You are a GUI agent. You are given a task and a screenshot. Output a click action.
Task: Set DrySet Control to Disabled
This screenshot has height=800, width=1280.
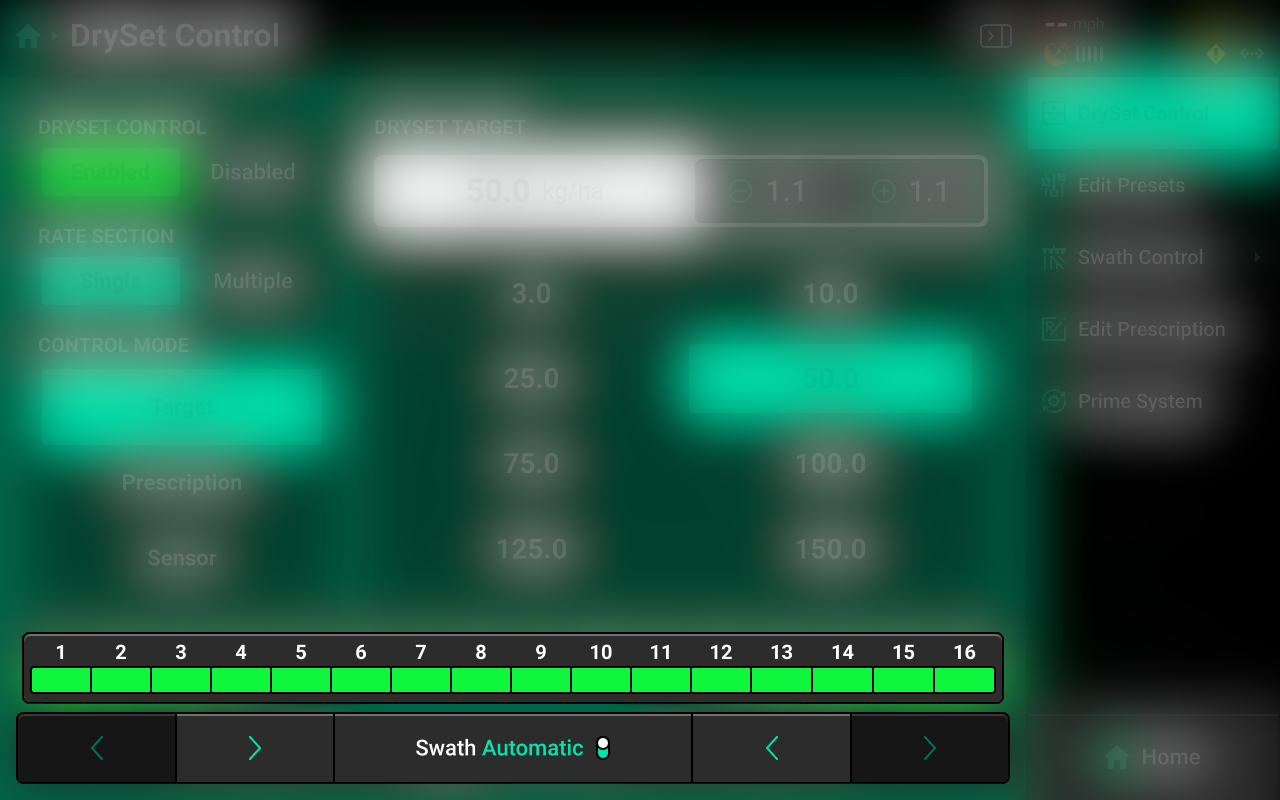coord(252,172)
